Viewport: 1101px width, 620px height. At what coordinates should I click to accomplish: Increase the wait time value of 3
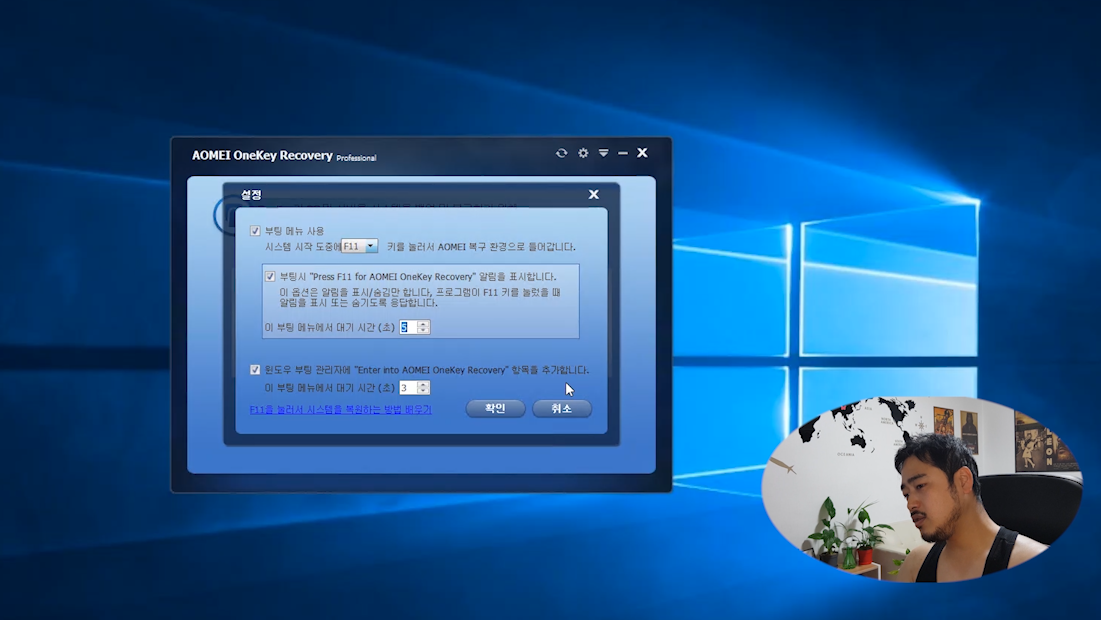[x=423, y=384]
